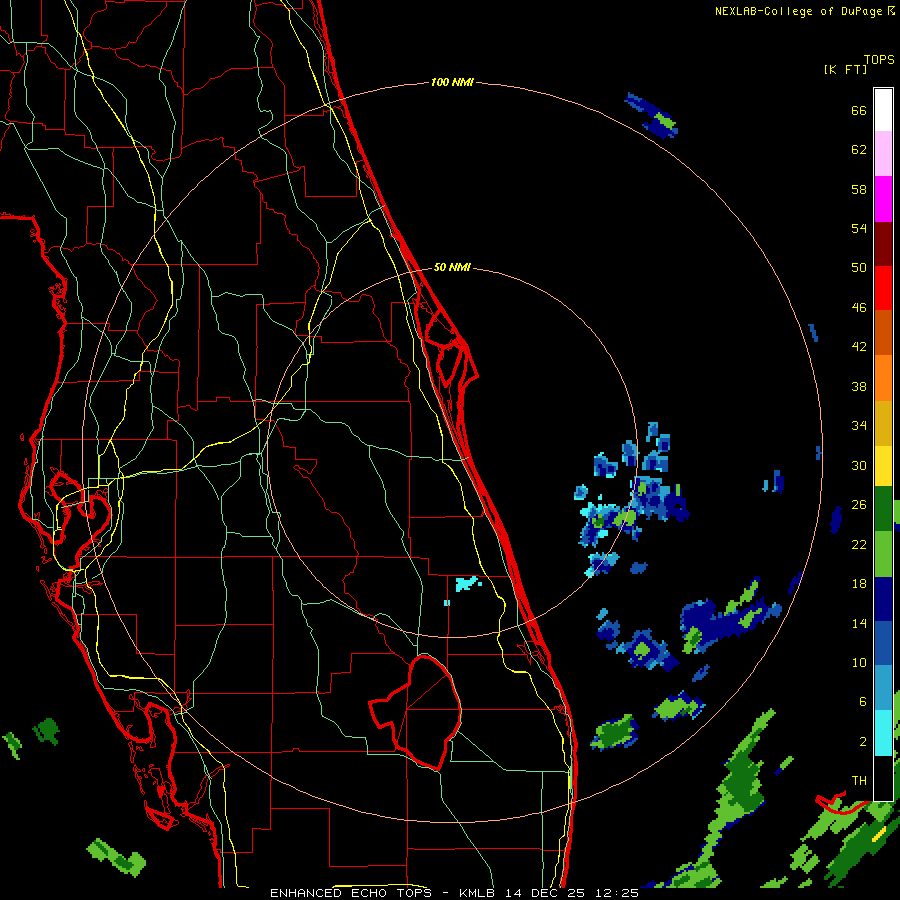Click the 14 legend value
The image size is (900, 900).
coord(859,623)
